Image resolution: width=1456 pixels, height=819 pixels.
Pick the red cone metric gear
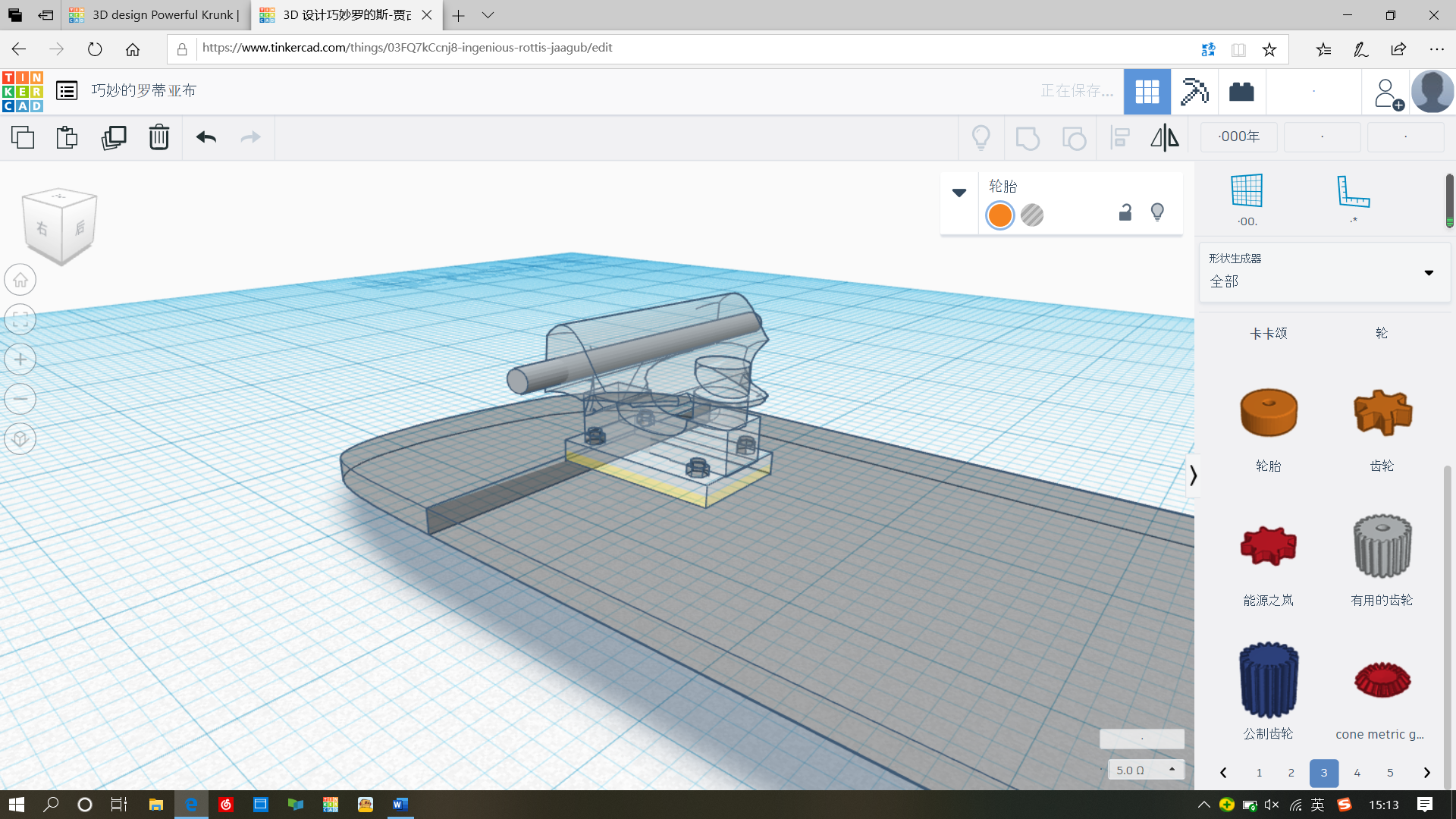click(x=1382, y=679)
